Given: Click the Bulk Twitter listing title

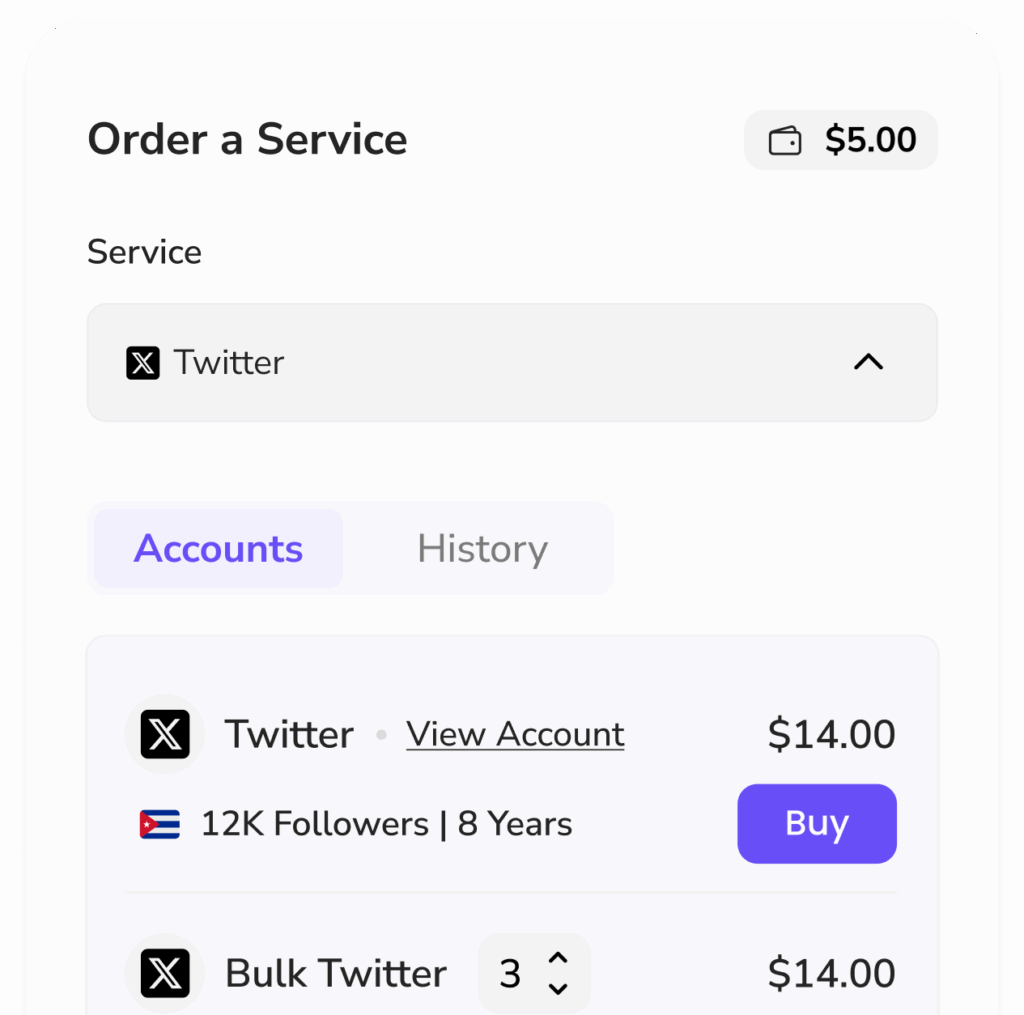Looking at the screenshot, I should [x=336, y=973].
